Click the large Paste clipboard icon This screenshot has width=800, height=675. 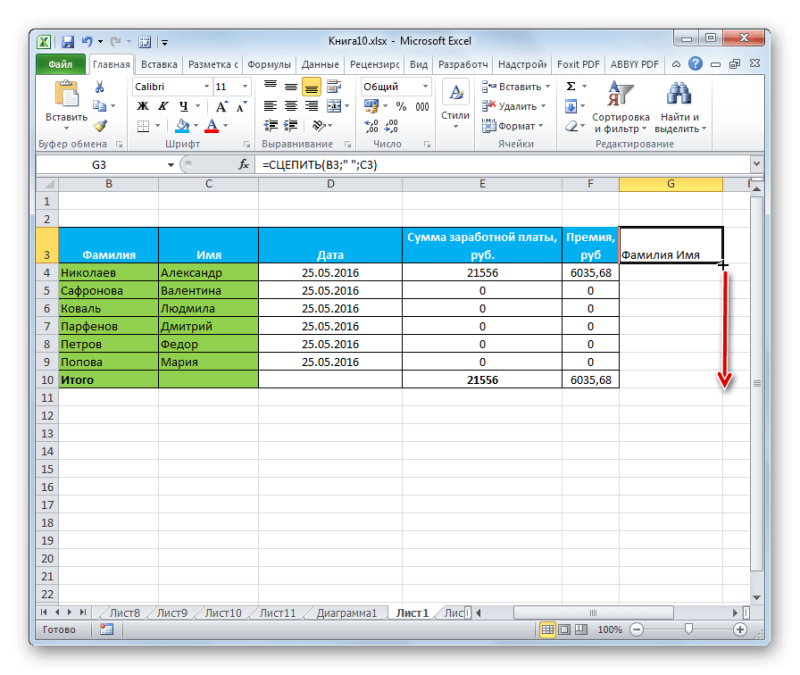(67, 94)
